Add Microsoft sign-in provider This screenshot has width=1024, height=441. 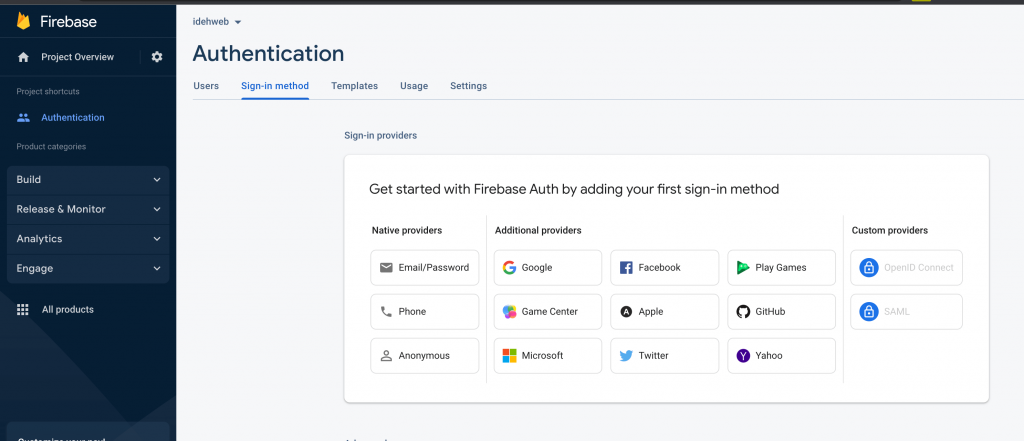click(x=547, y=355)
